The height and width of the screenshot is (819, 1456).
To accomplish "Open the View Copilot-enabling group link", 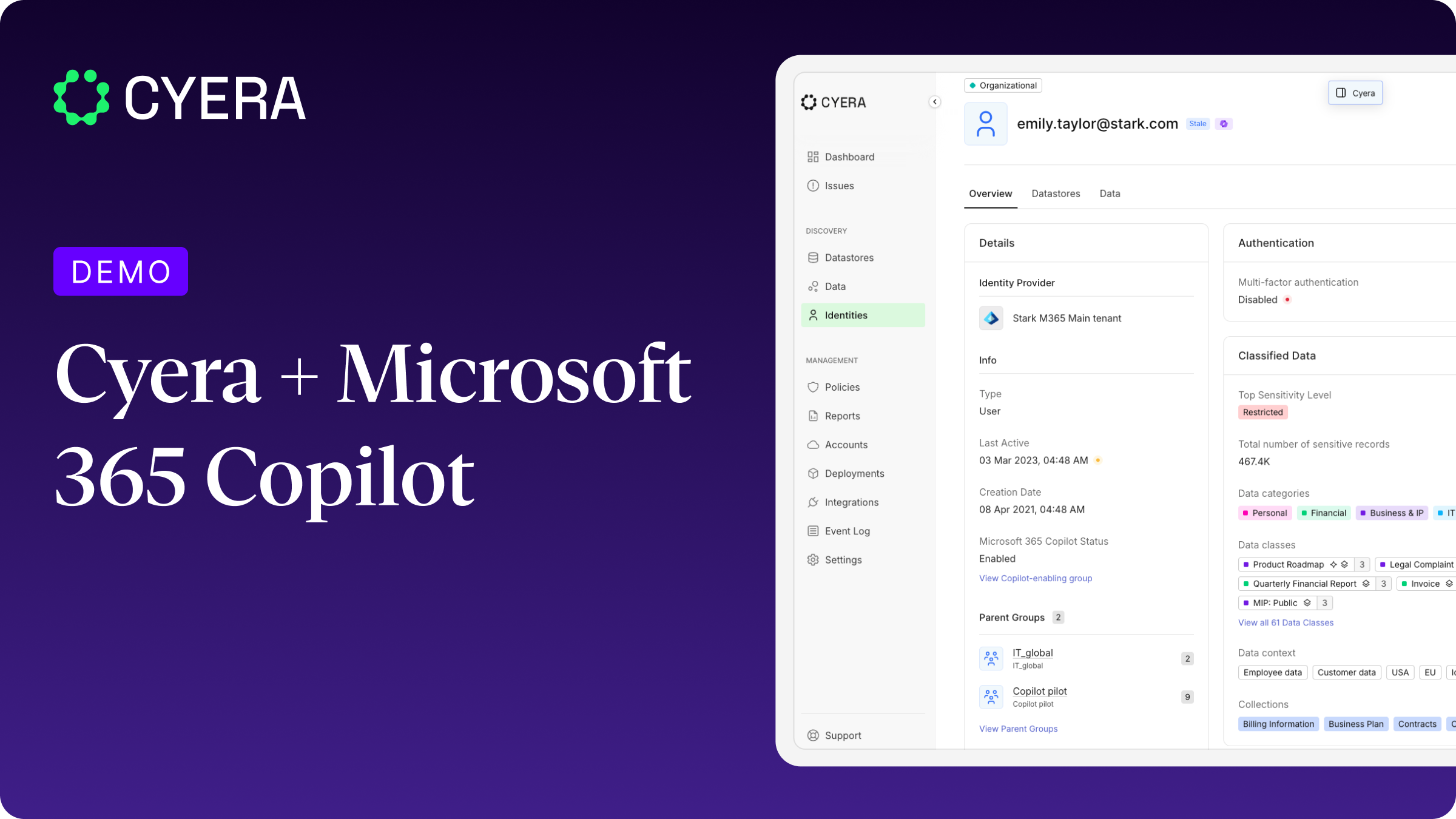I will (1036, 578).
